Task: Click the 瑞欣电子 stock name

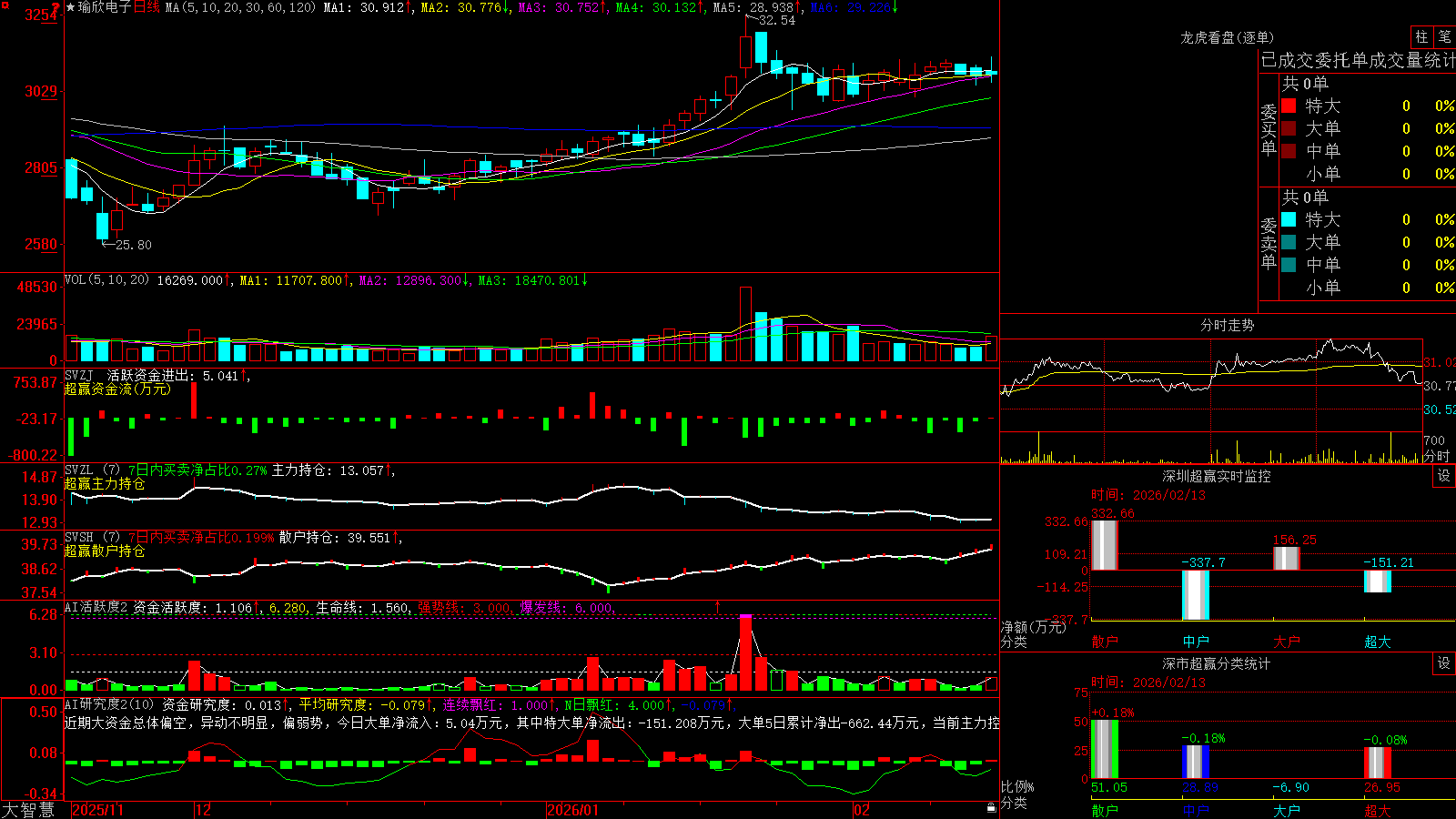Action: 105,7
